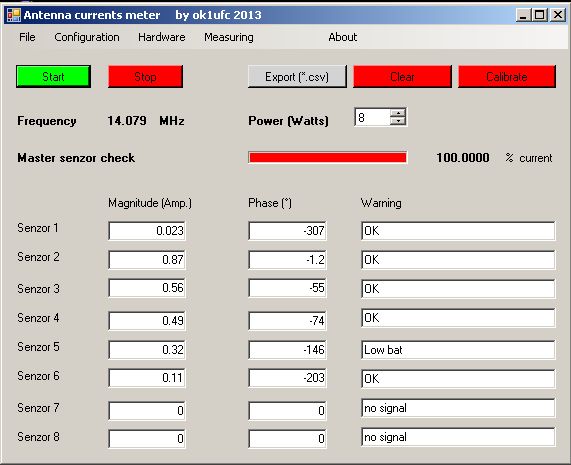The width and height of the screenshot is (571, 465).
Task: Select the Senzor 1 magnitude field
Action: [147, 231]
